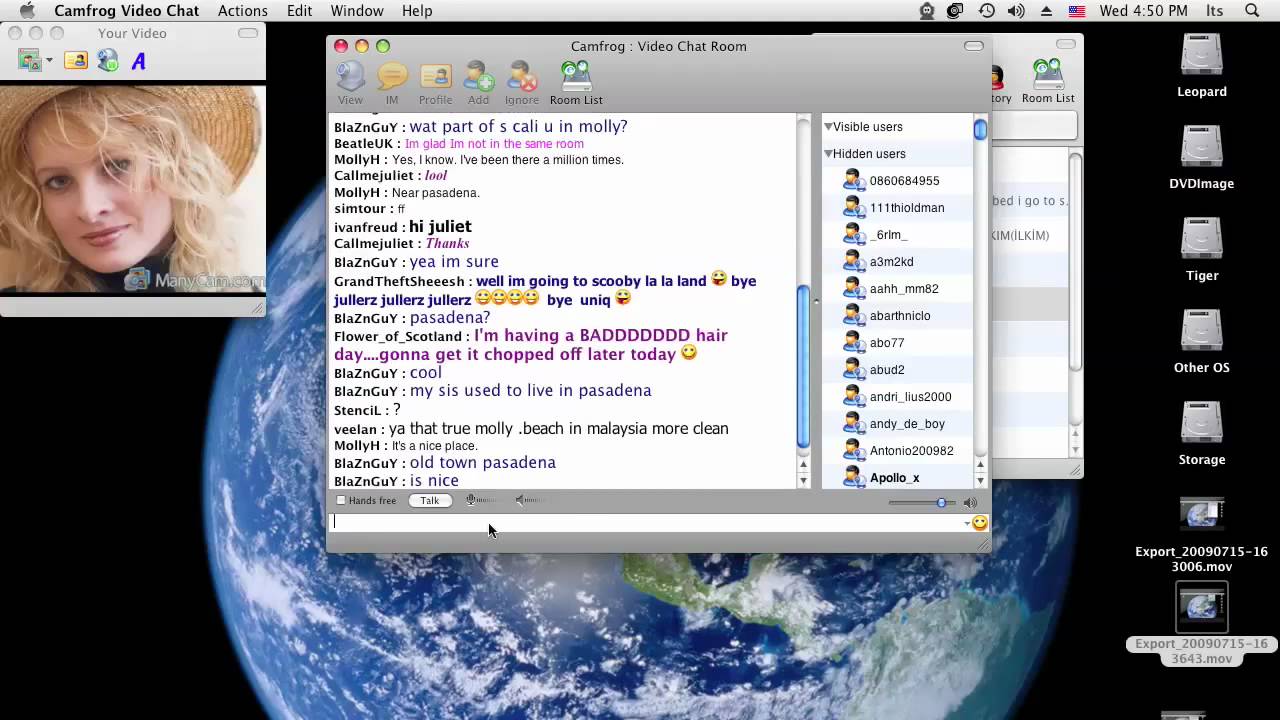Enable the Hands free checkbox
The image size is (1280, 720).
pos(341,500)
